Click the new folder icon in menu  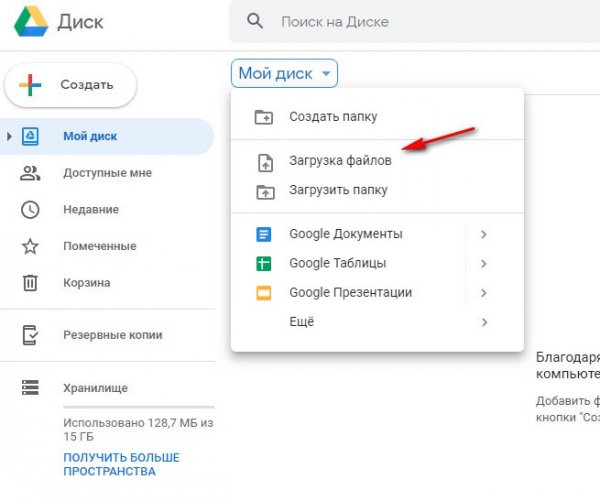(264, 117)
